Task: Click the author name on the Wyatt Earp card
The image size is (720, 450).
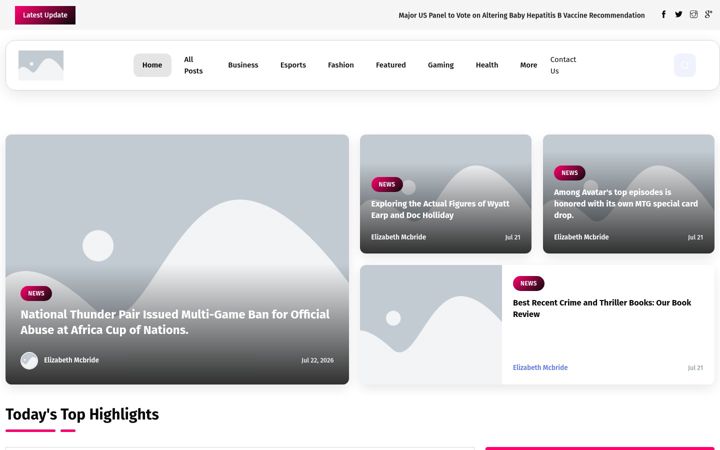Action: coord(399,237)
